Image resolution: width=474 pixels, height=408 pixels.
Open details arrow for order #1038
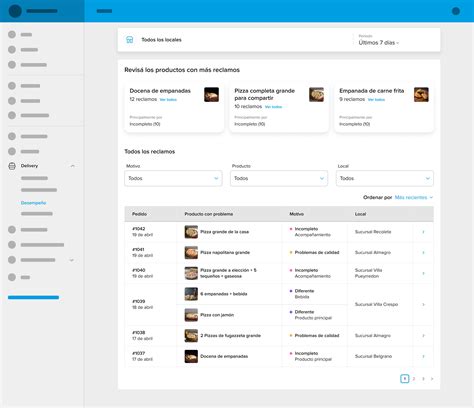pyautogui.click(x=423, y=336)
